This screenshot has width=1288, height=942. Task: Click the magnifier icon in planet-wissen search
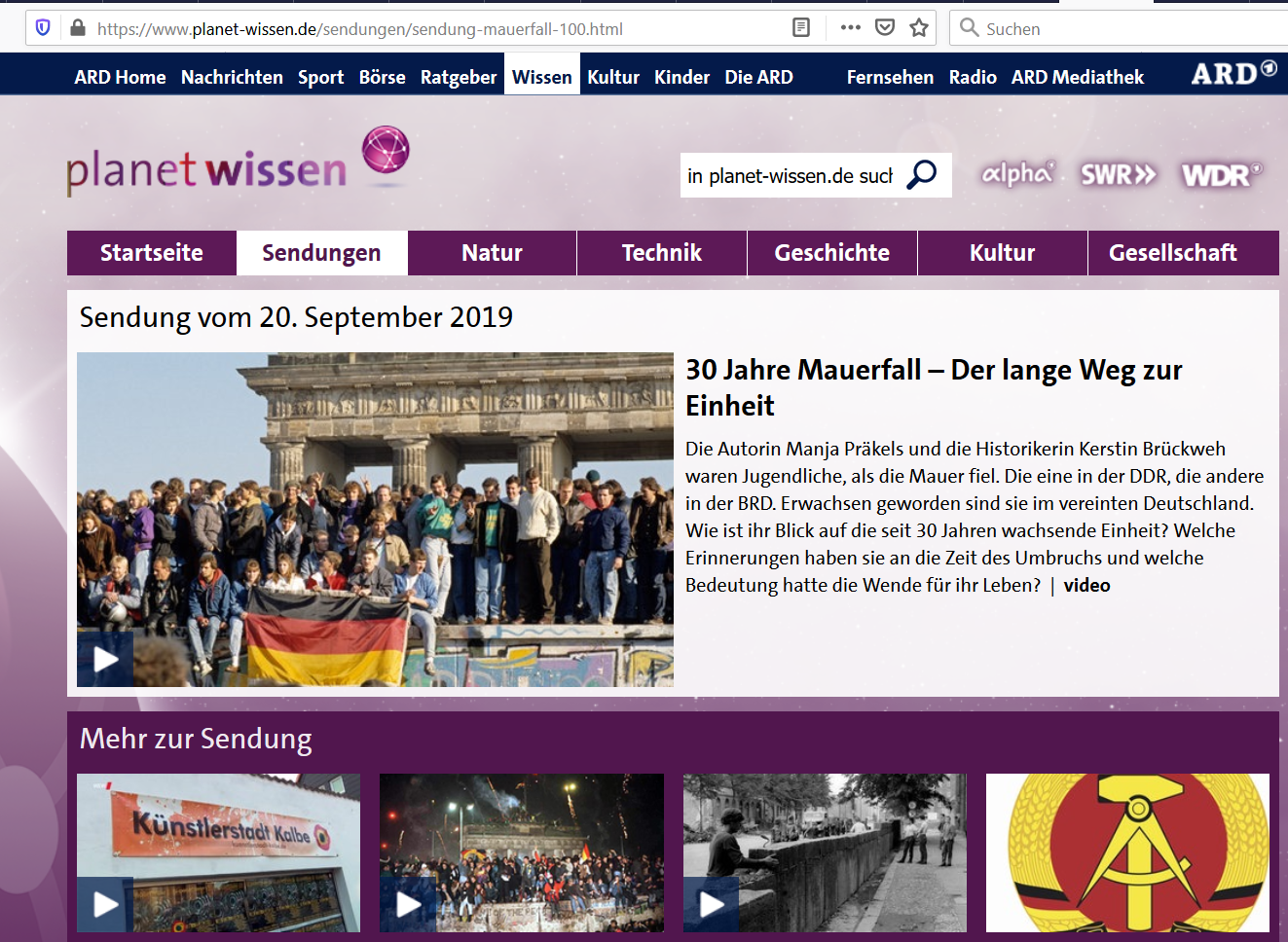[922, 175]
